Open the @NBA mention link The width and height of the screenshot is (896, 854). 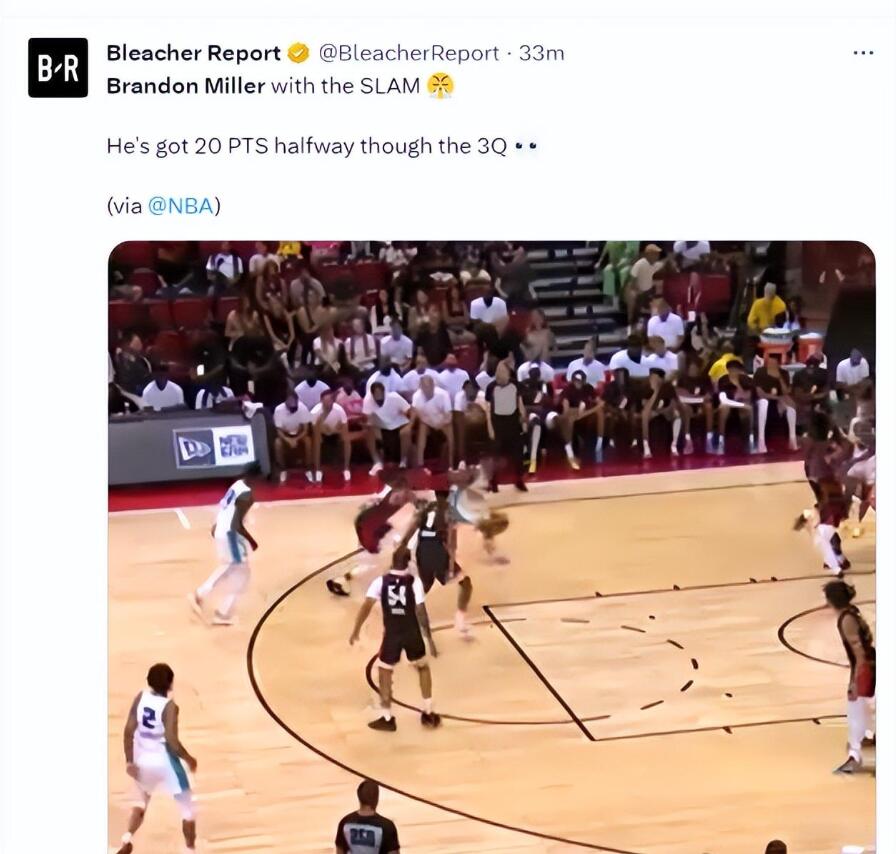click(x=181, y=206)
